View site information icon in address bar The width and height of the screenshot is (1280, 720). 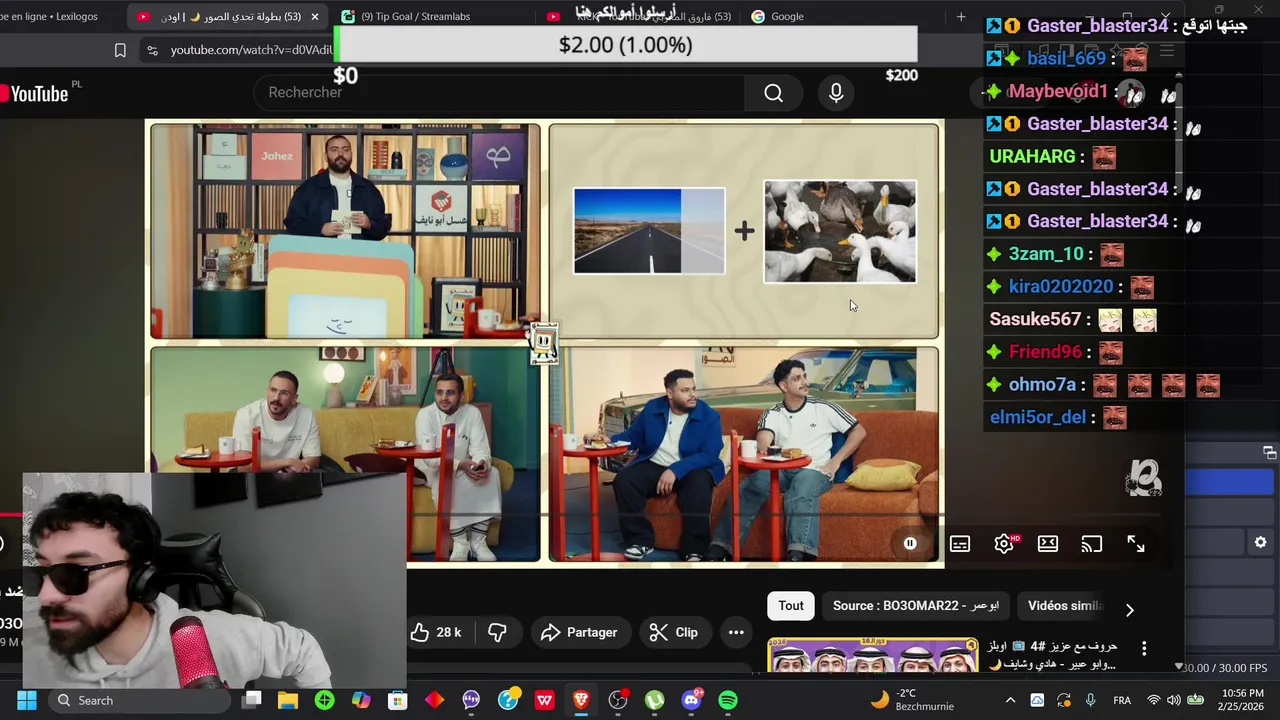(152, 50)
